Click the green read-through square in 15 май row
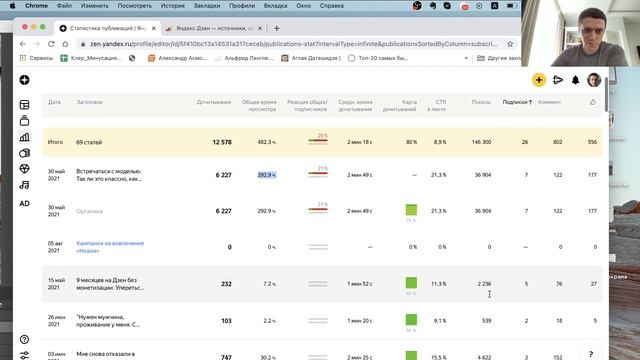This screenshot has height=360, width=640. pyautogui.click(x=411, y=282)
